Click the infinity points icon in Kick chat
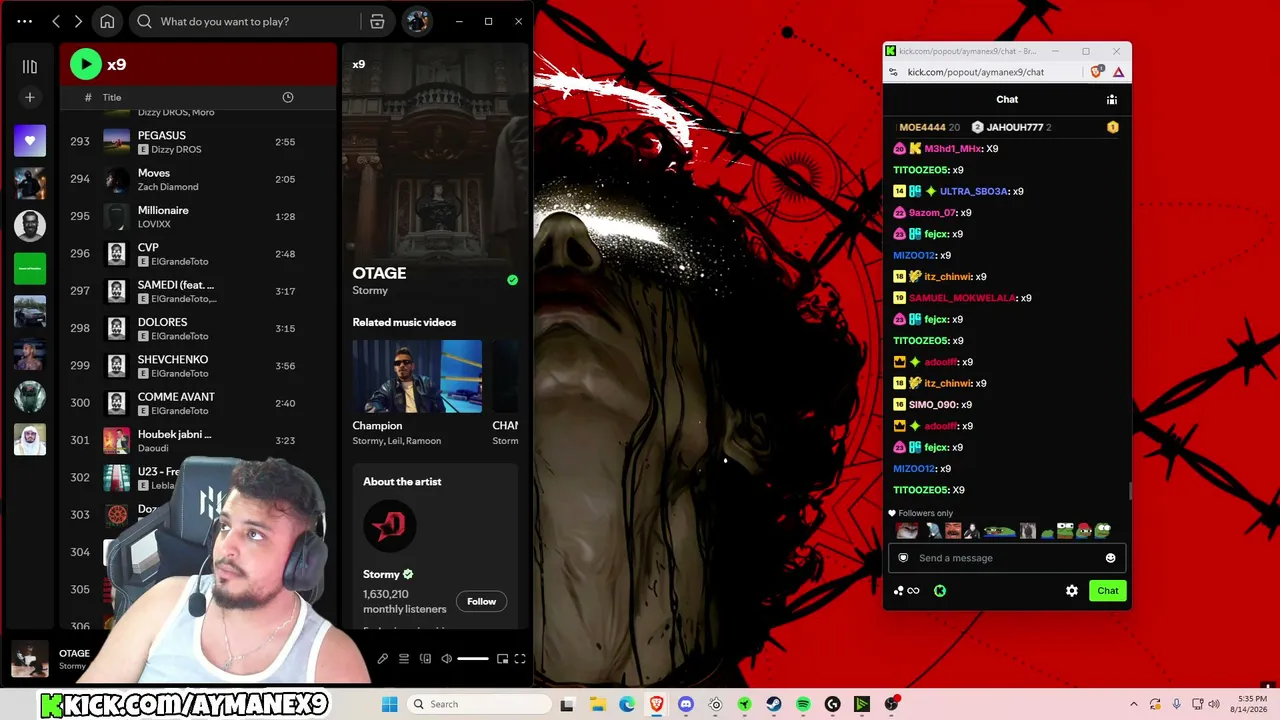 907,591
